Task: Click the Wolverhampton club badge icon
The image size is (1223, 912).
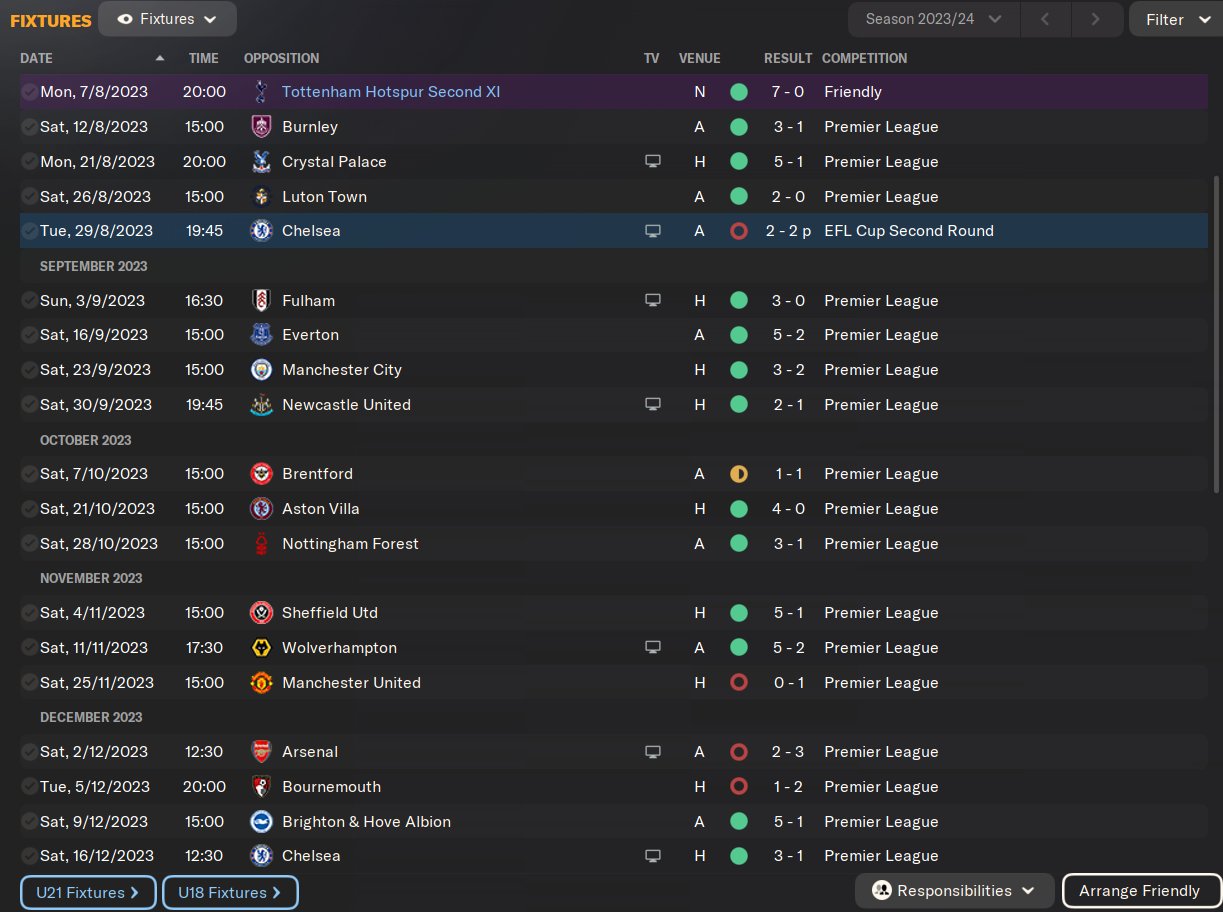Action: click(x=261, y=648)
